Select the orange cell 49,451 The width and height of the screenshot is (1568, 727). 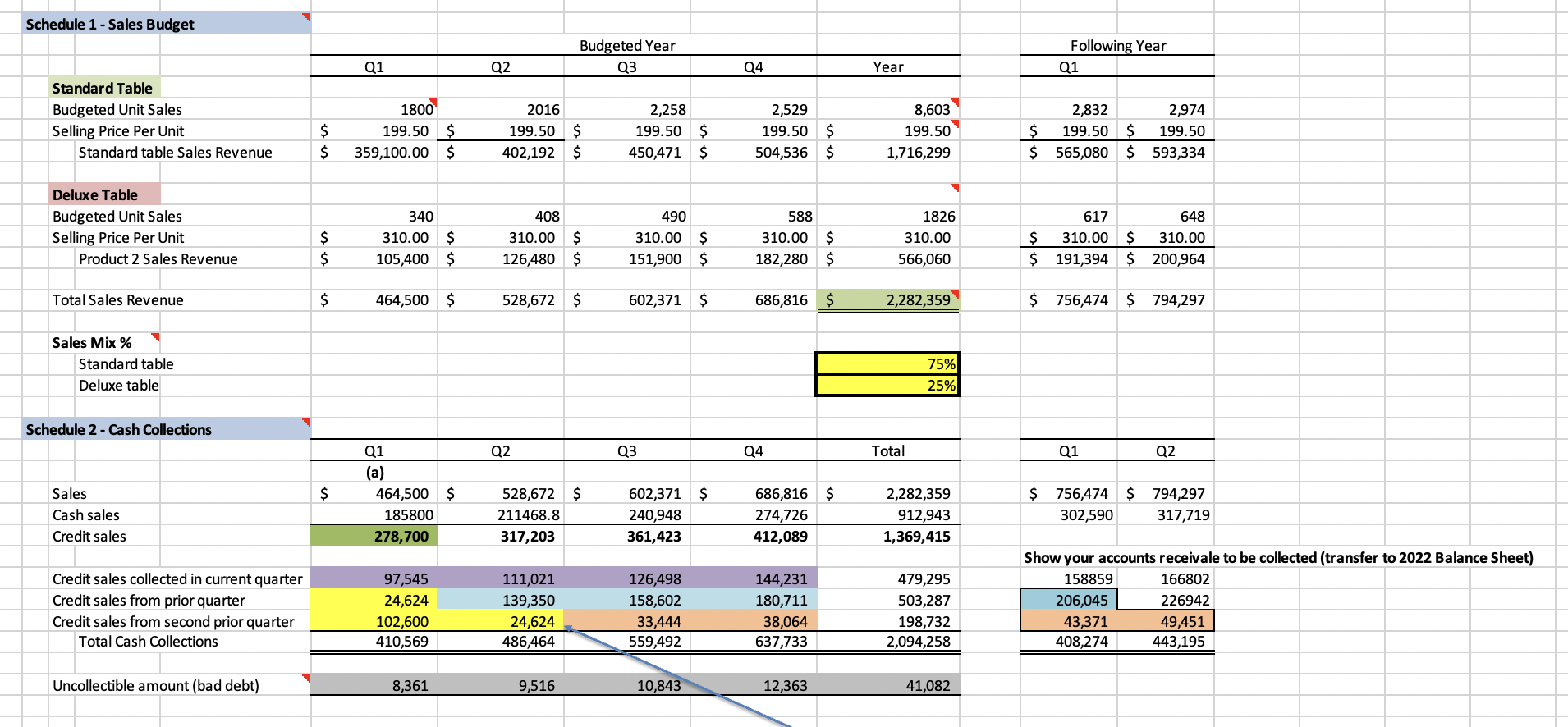point(1166,621)
